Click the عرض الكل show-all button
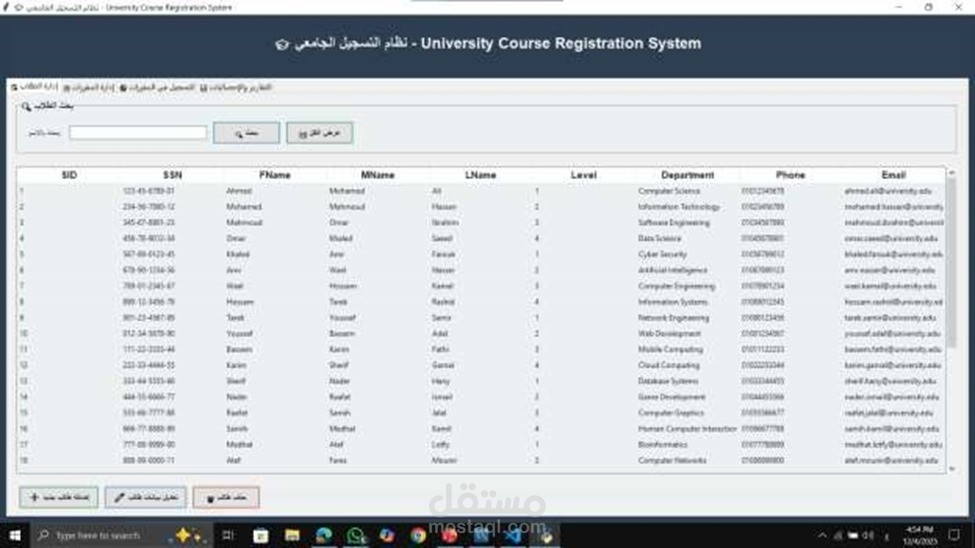Image resolution: width=975 pixels, height=548 pixels. [x=320, y=133]
